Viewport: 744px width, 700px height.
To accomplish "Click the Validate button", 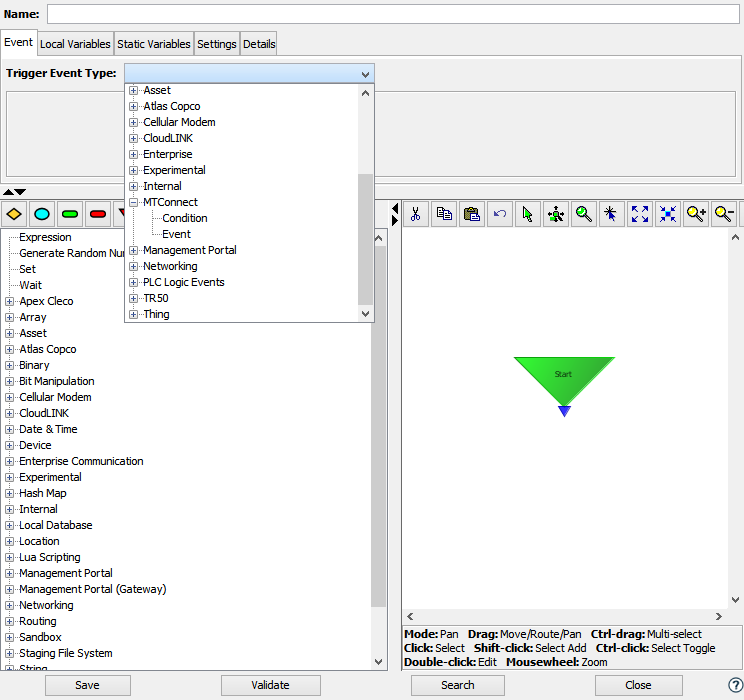I will (x=270, y=685).
